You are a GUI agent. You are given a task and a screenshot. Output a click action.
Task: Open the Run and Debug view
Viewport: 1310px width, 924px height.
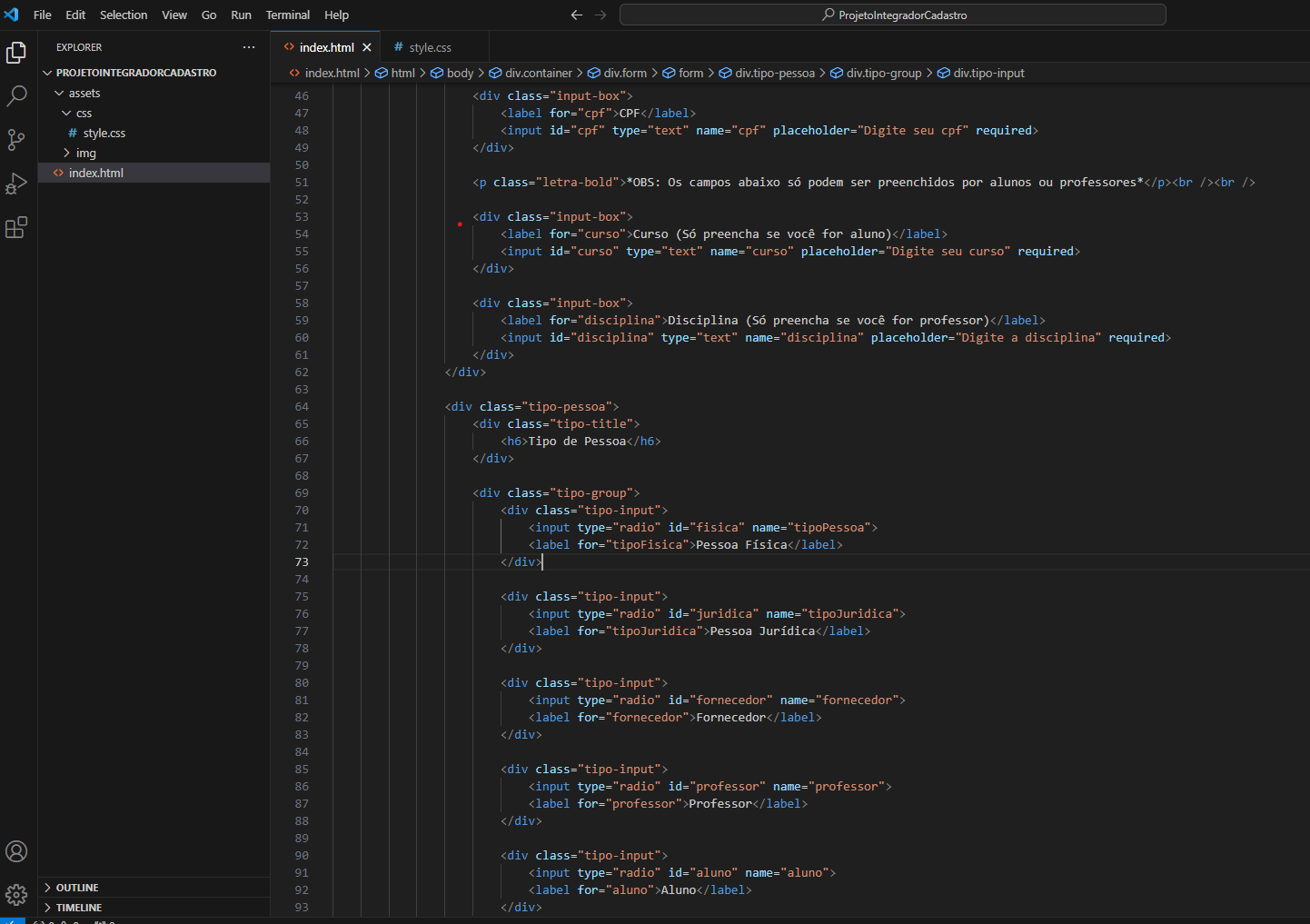[16, 184]
